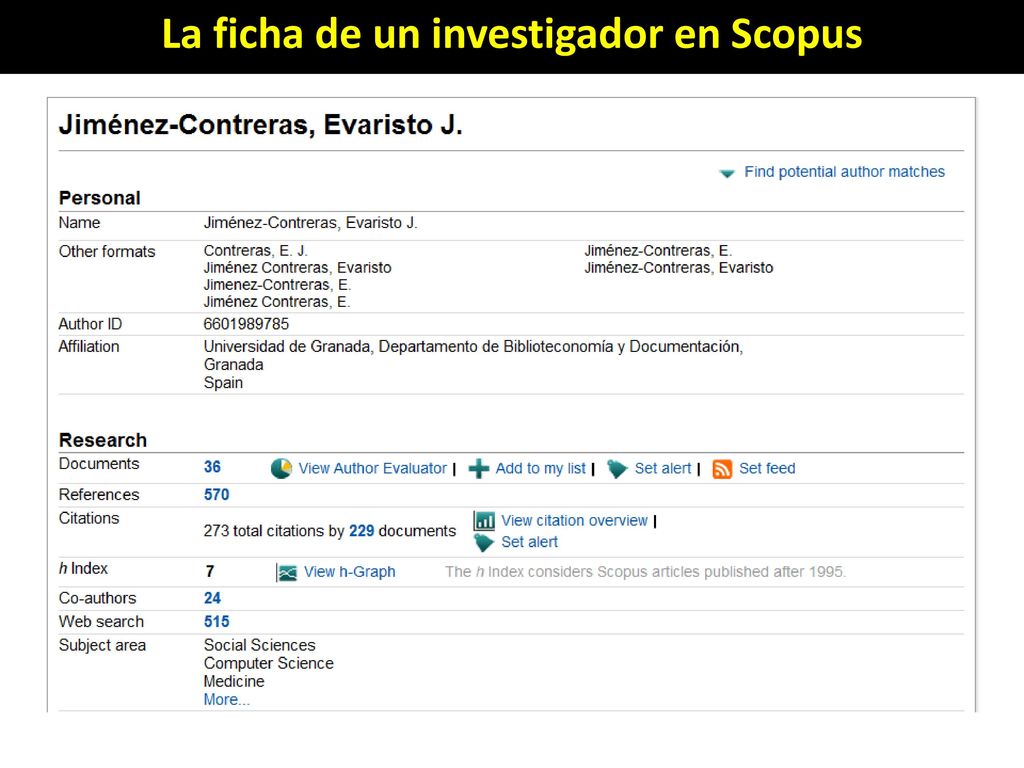1024x768 pixels.
Task: Click the References row label
Action: 99,494
